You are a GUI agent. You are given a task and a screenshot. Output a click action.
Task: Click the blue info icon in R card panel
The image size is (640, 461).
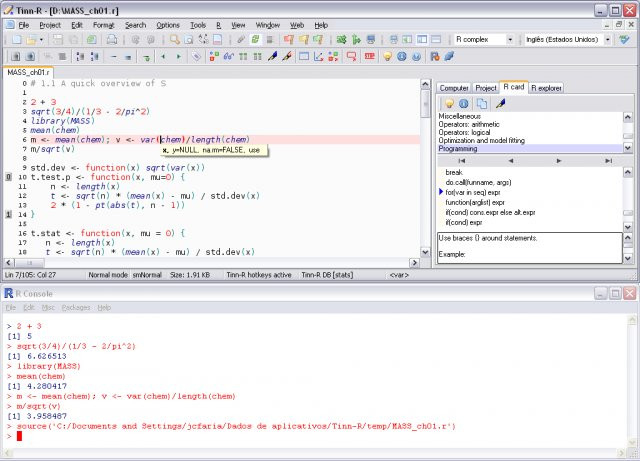click(x=463, y=104)
